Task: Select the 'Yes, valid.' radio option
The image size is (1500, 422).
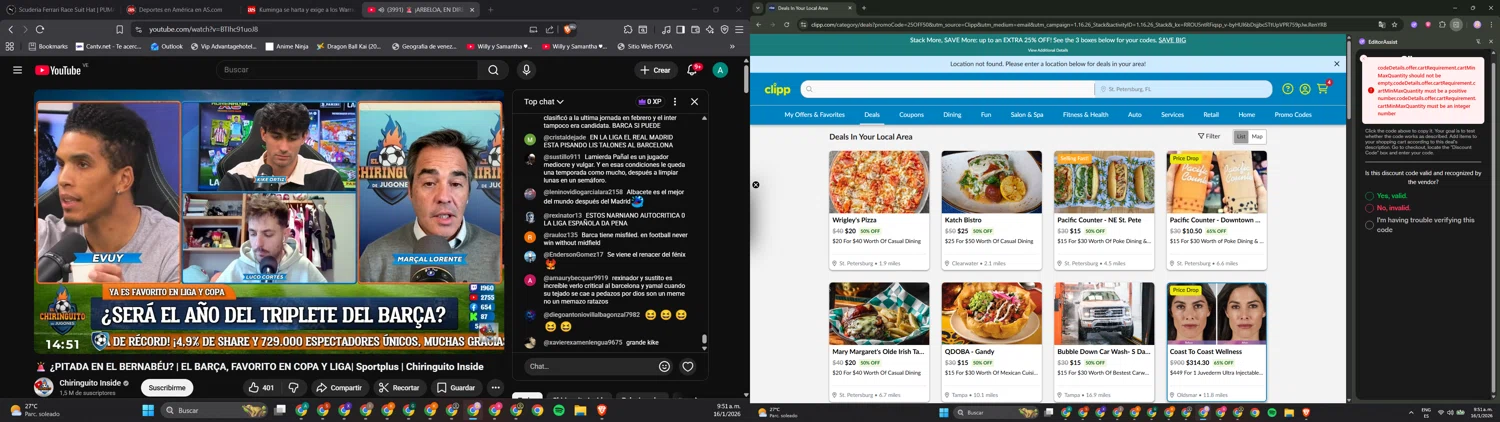Action: pos(1370,196)
